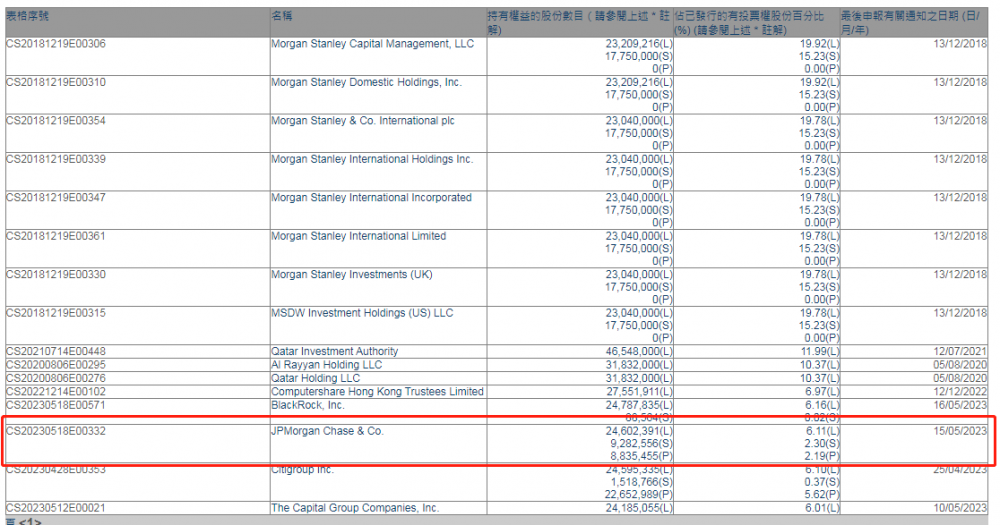The width and height of the screenshot is (1000, 525).
Task: Open form CS20181219E00315
Action: (56, 313)
